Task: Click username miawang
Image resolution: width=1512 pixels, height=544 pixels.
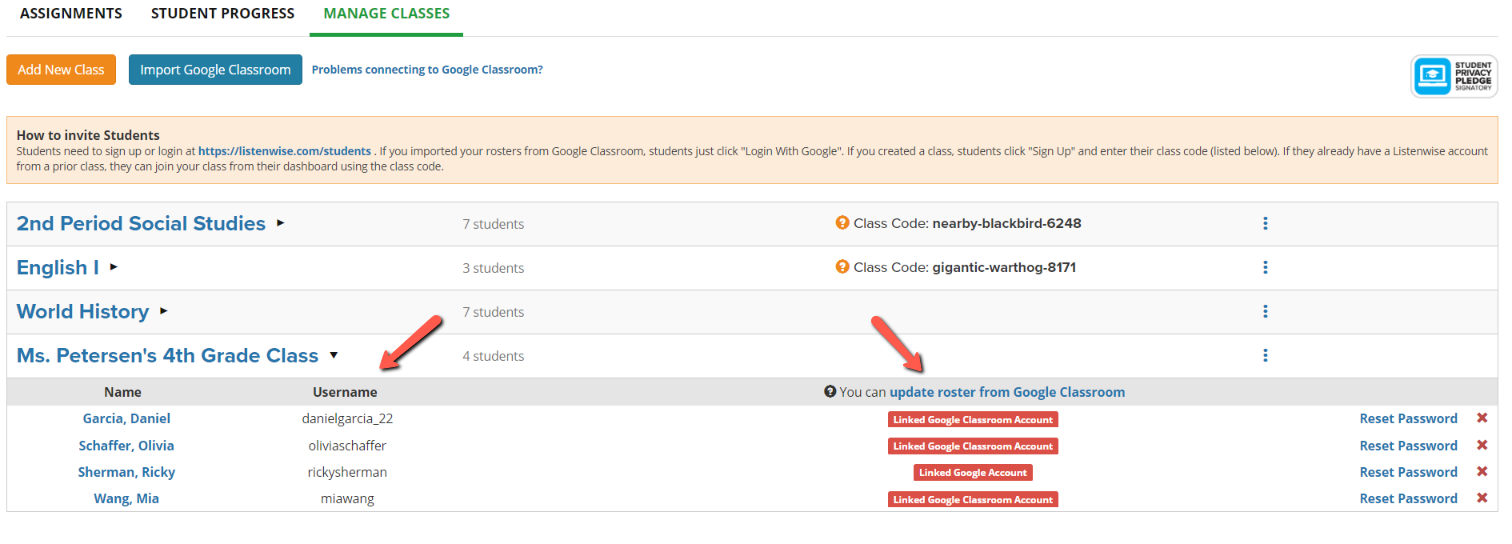Action: point(347,499)
